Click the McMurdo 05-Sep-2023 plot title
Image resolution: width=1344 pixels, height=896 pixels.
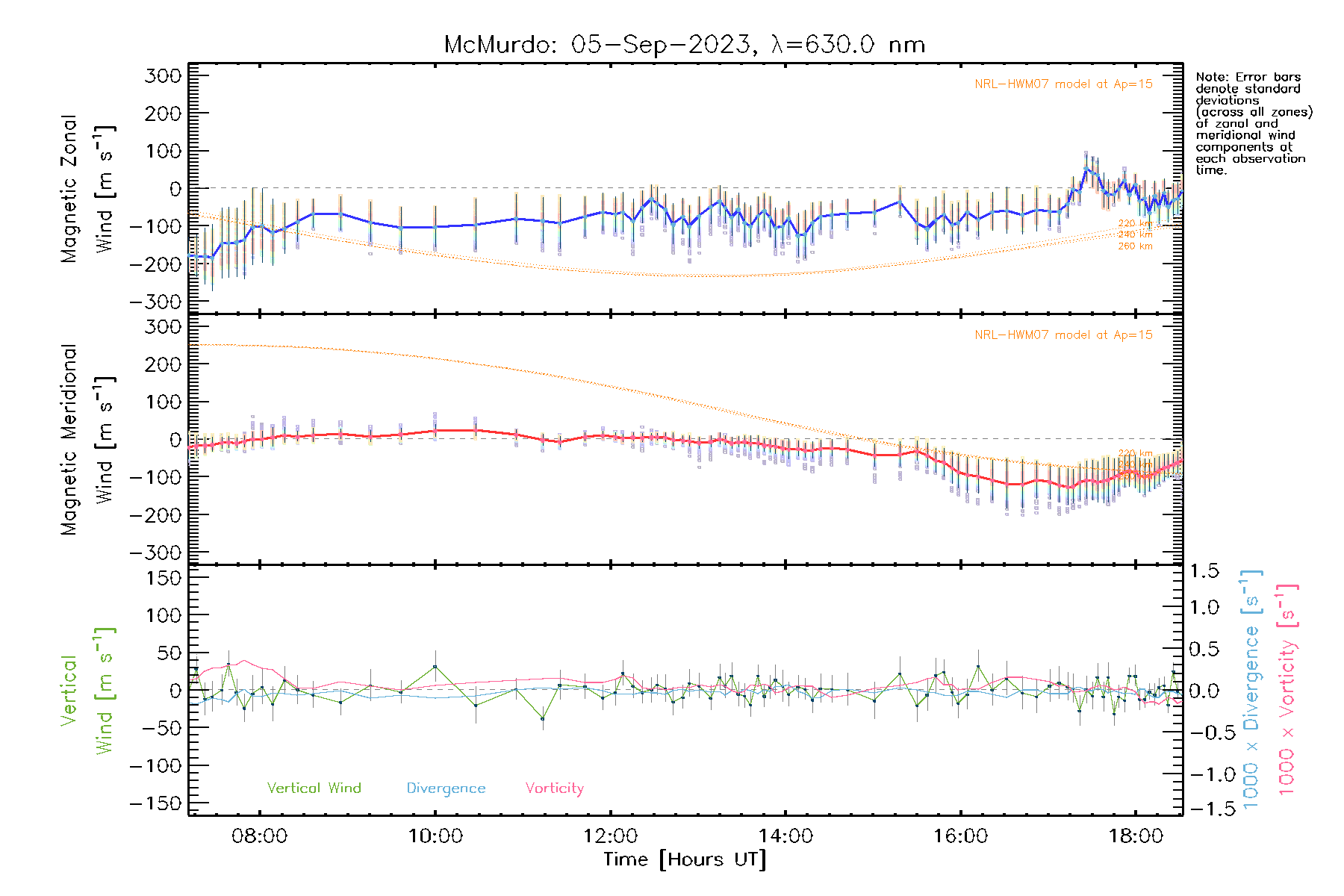tap(684, 45)
